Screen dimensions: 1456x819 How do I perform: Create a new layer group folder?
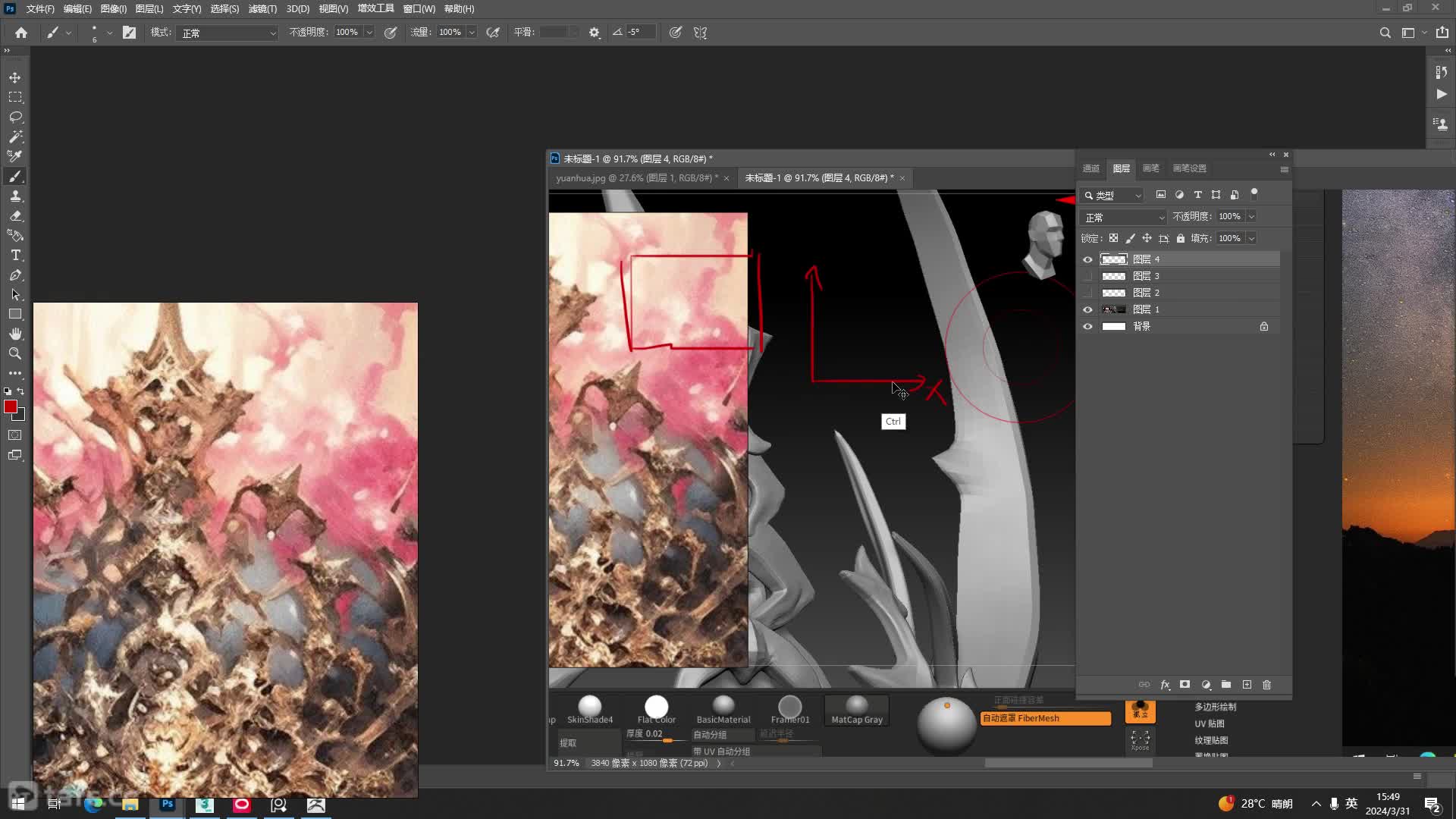pyautogui.click(x=1226, y=685)
